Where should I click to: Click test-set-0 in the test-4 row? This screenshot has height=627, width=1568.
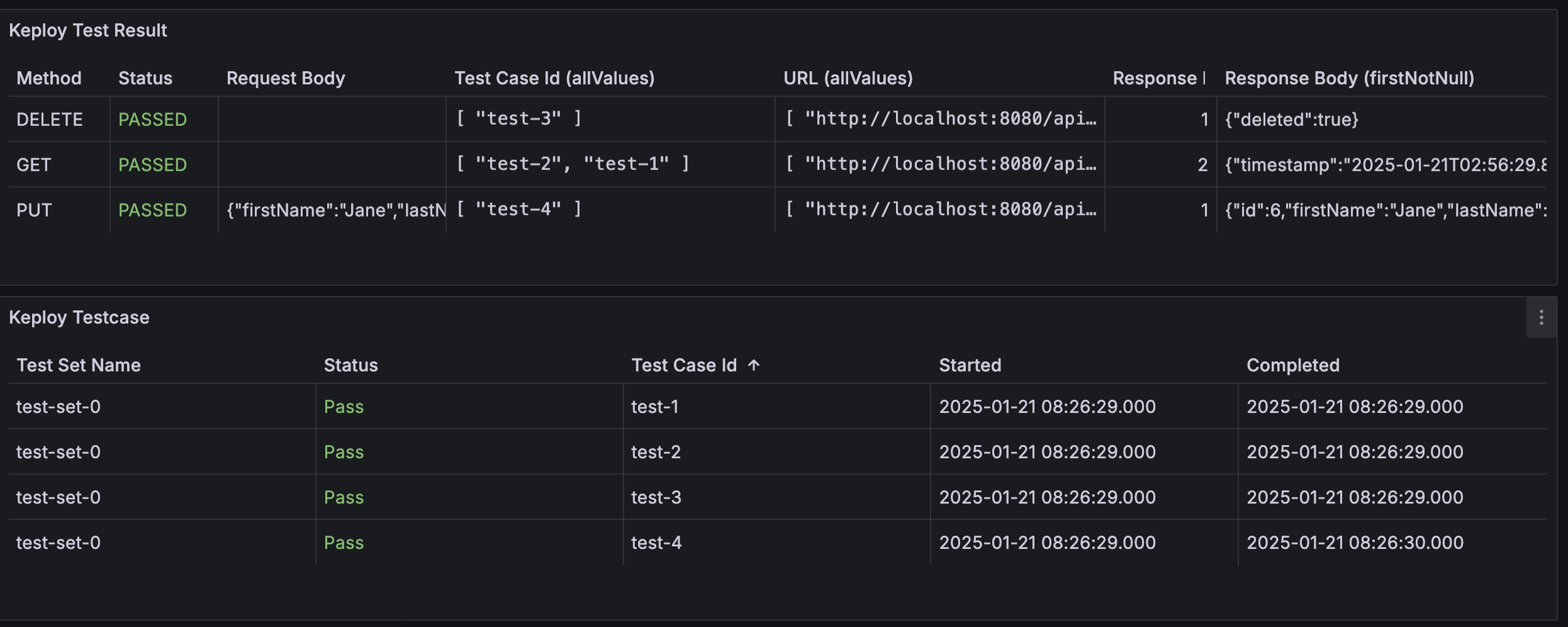click(x=59, y=543)
